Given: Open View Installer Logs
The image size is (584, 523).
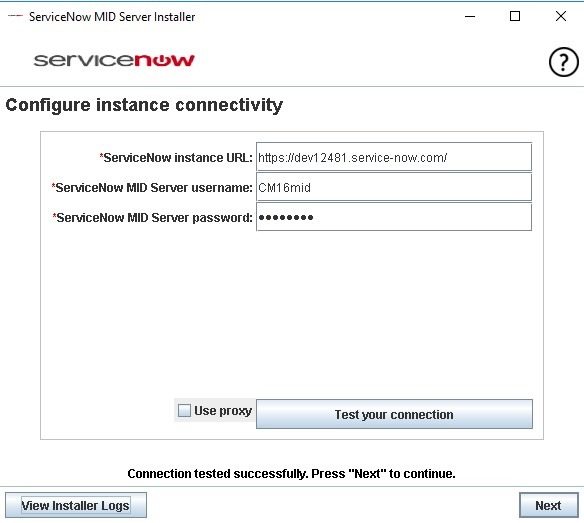Looking at the screenshot, I should 76,505.
